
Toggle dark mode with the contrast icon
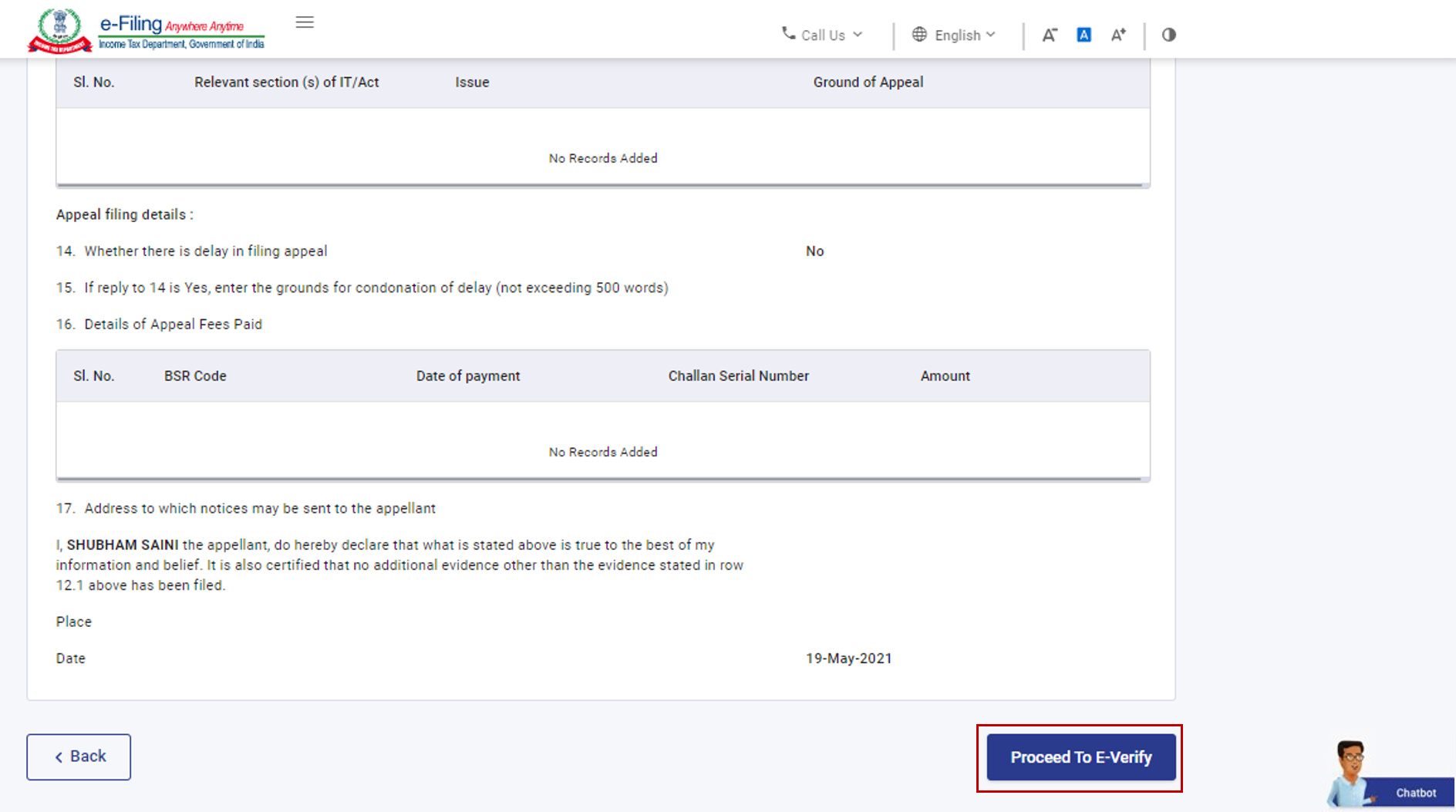[1168, 35]
